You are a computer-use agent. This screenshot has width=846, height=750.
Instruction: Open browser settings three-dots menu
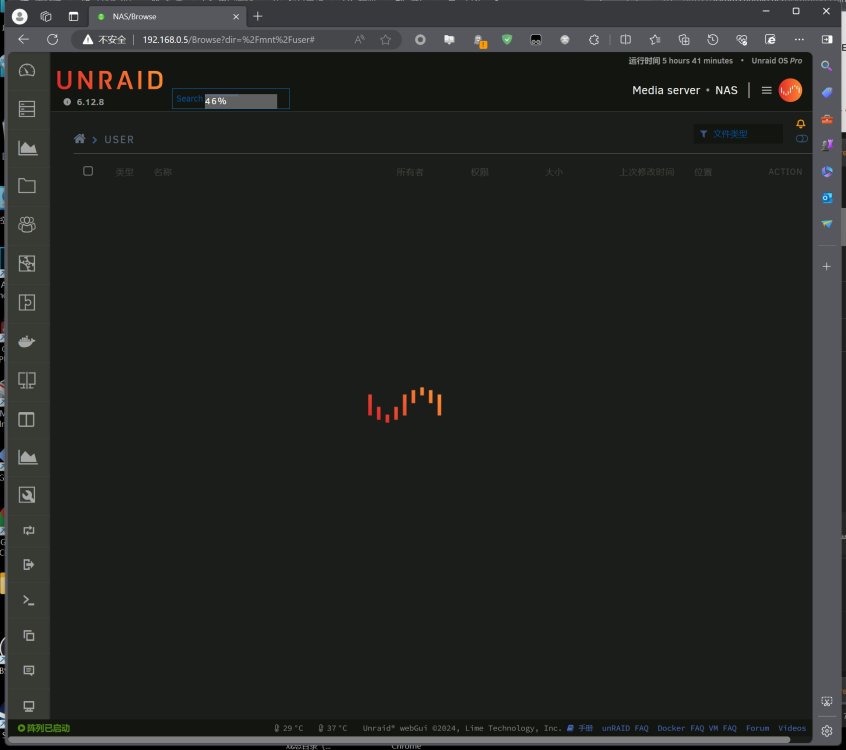[x=799, y=39]
